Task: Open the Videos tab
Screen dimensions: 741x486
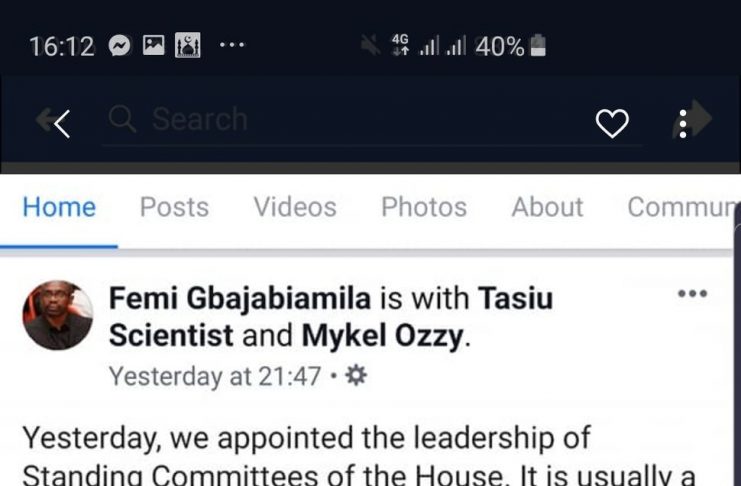Action: [295, 207]
